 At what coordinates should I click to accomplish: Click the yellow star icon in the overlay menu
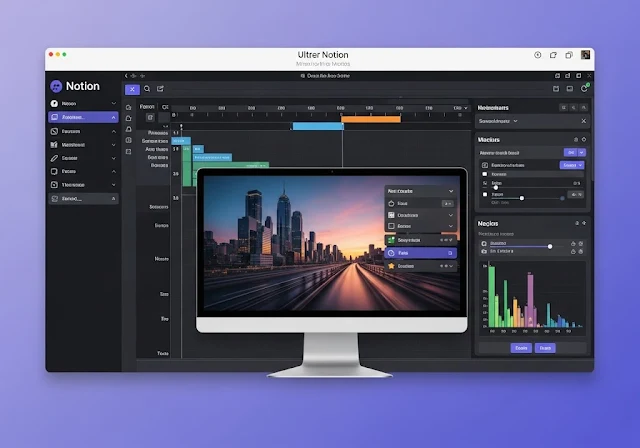point(391,266)
